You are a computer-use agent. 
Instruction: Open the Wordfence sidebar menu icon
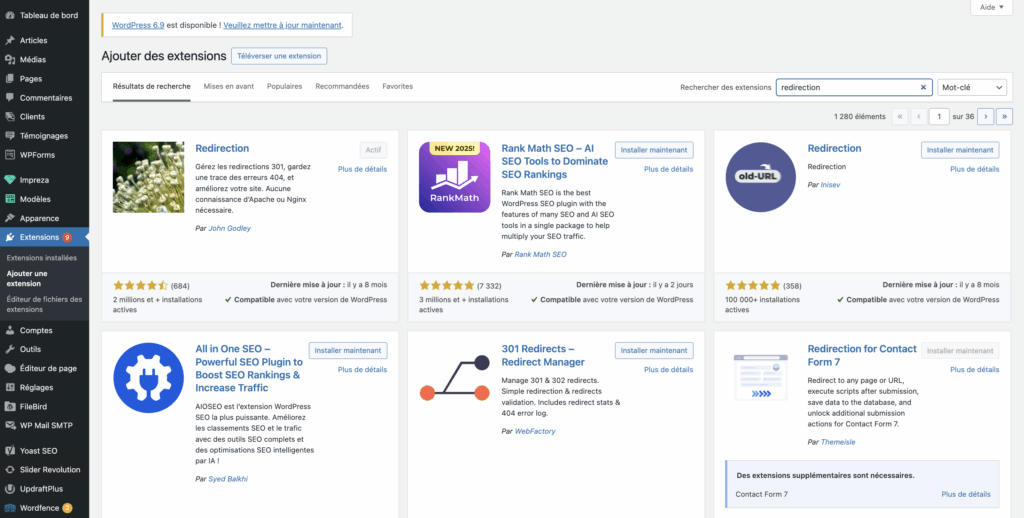coord(10,507)
